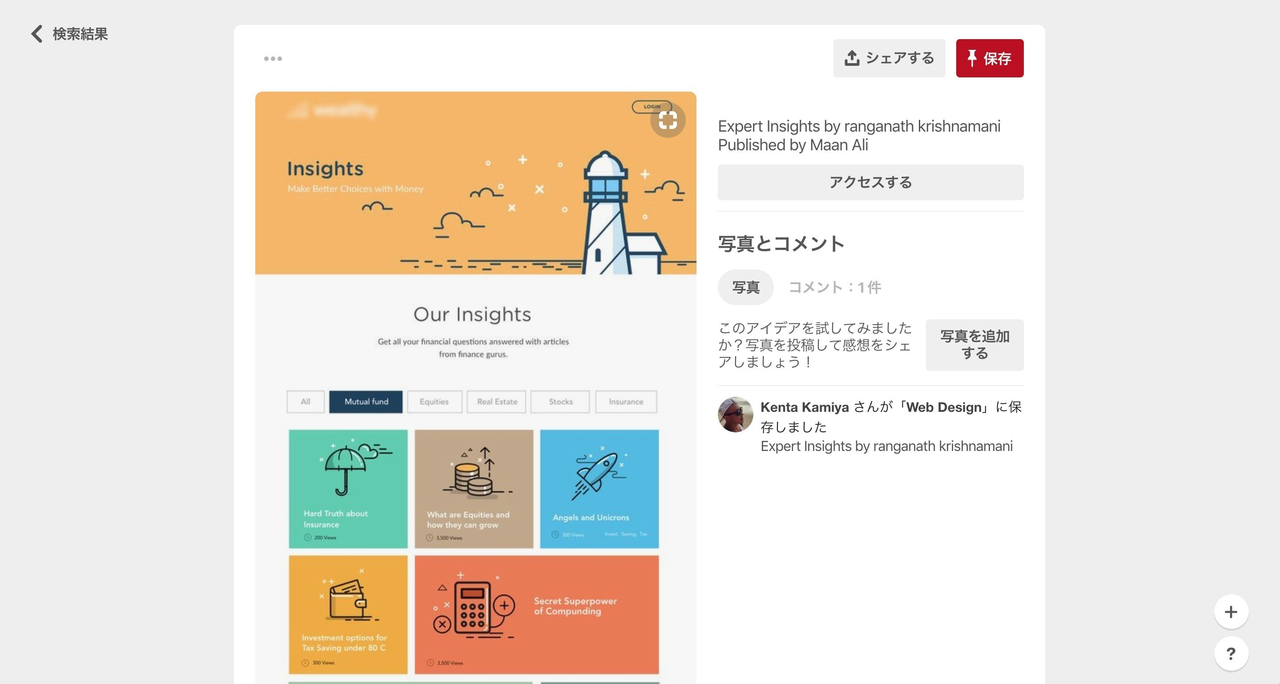
Task: Open the ? help button
Action: pyautogui.click(x=1231, y=653)
